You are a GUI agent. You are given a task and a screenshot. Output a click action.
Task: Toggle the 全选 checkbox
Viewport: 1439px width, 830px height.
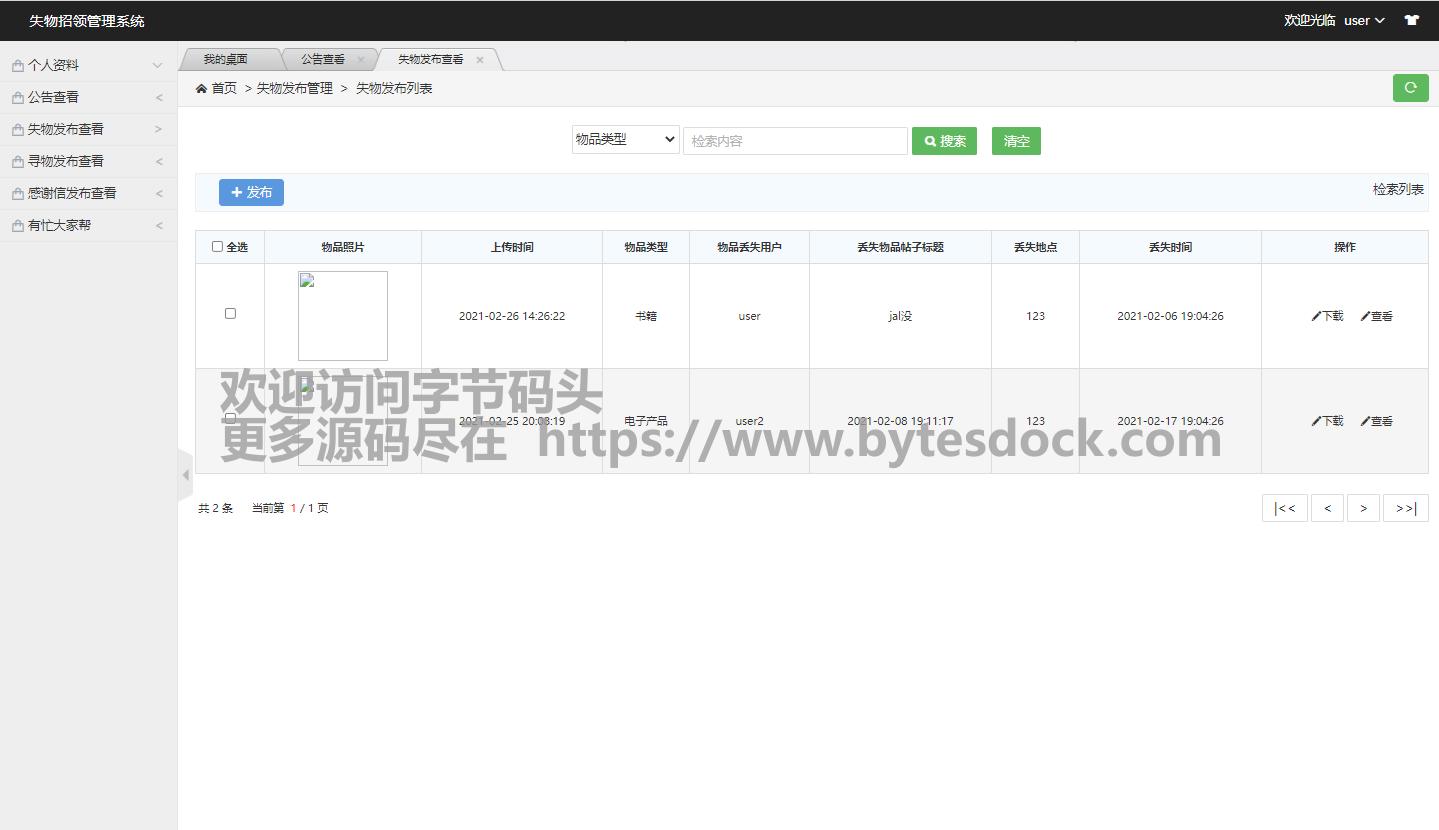(x=217, y=247)
